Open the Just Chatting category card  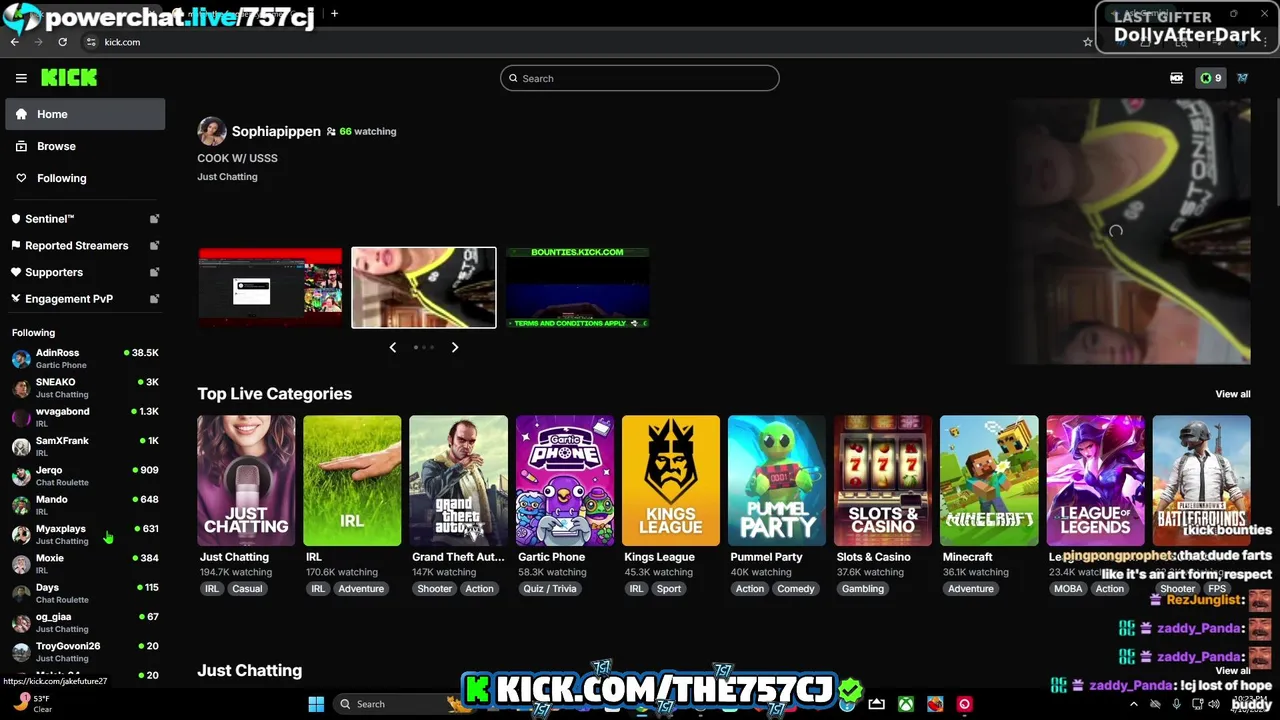tap(246, 481)
